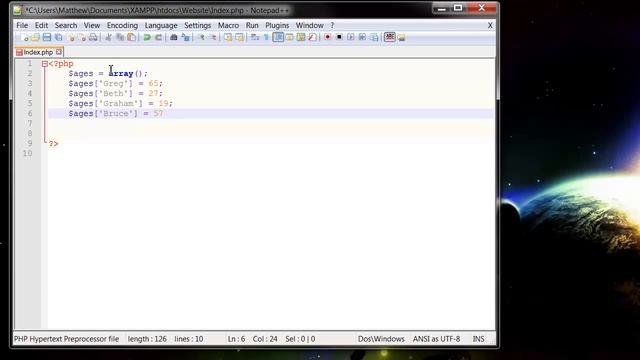Create a new file with the New toolbar icon
640x360 pixels.
[x=24, y=38]
